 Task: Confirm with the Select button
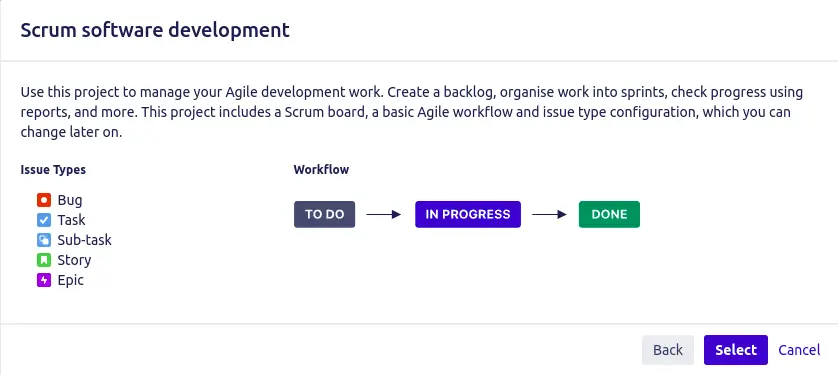coord(736,350)
